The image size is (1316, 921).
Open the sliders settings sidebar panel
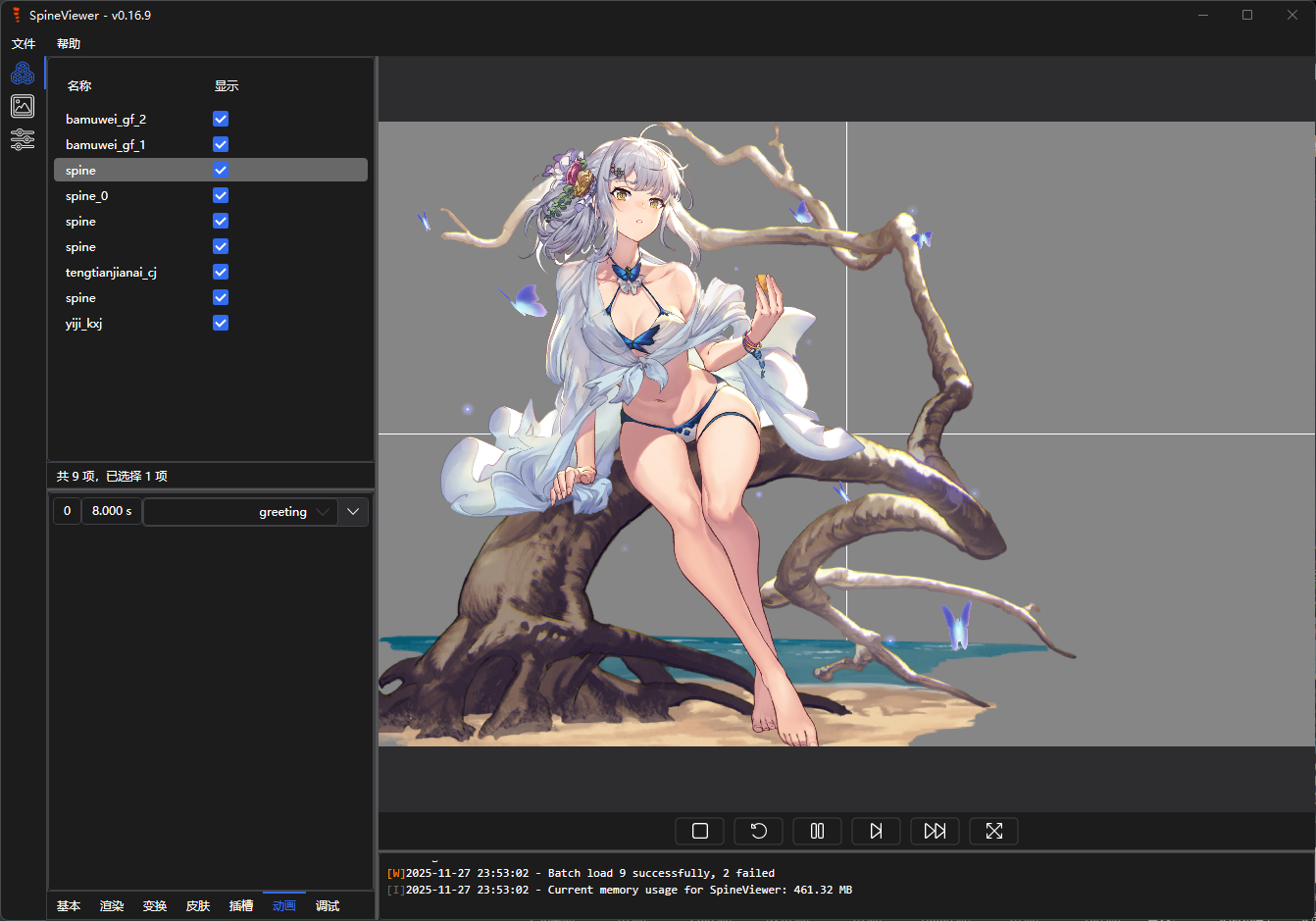(23, 139)
